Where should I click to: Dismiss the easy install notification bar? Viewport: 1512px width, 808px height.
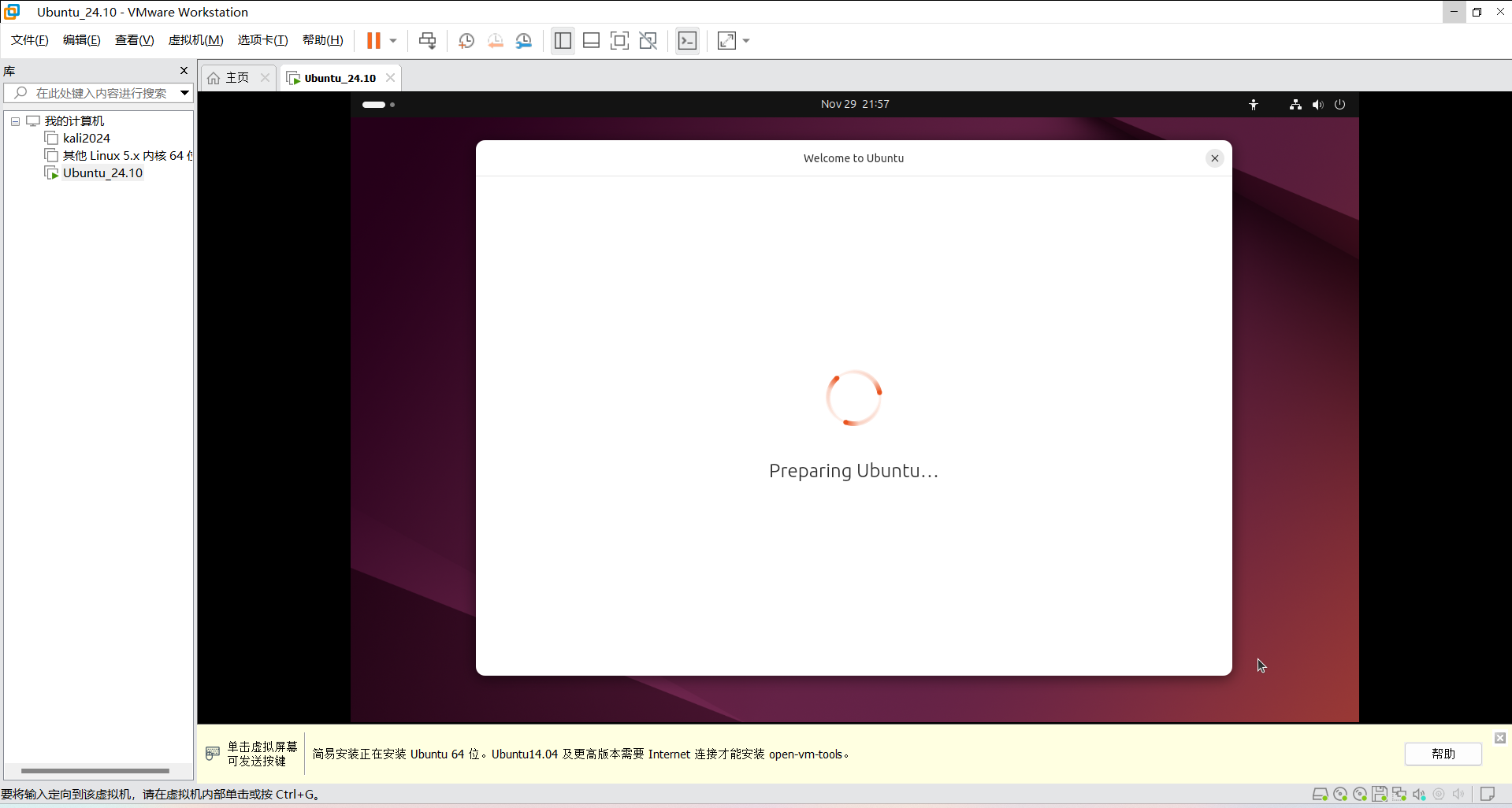(x=1499, y=738)
